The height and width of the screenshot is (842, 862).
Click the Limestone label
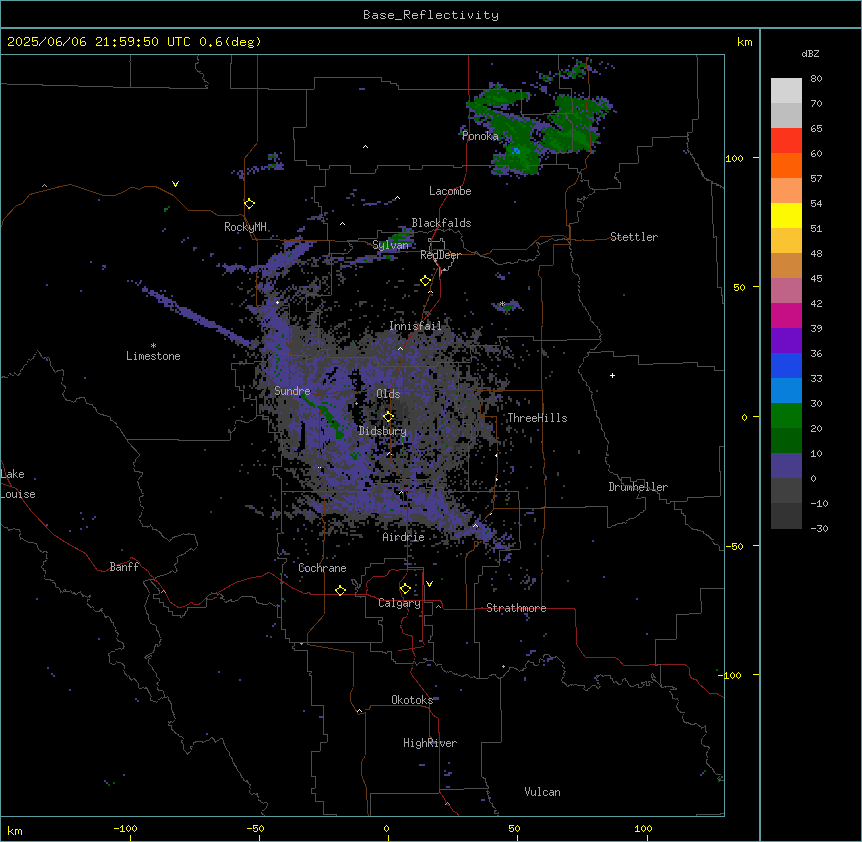[153, 356]
